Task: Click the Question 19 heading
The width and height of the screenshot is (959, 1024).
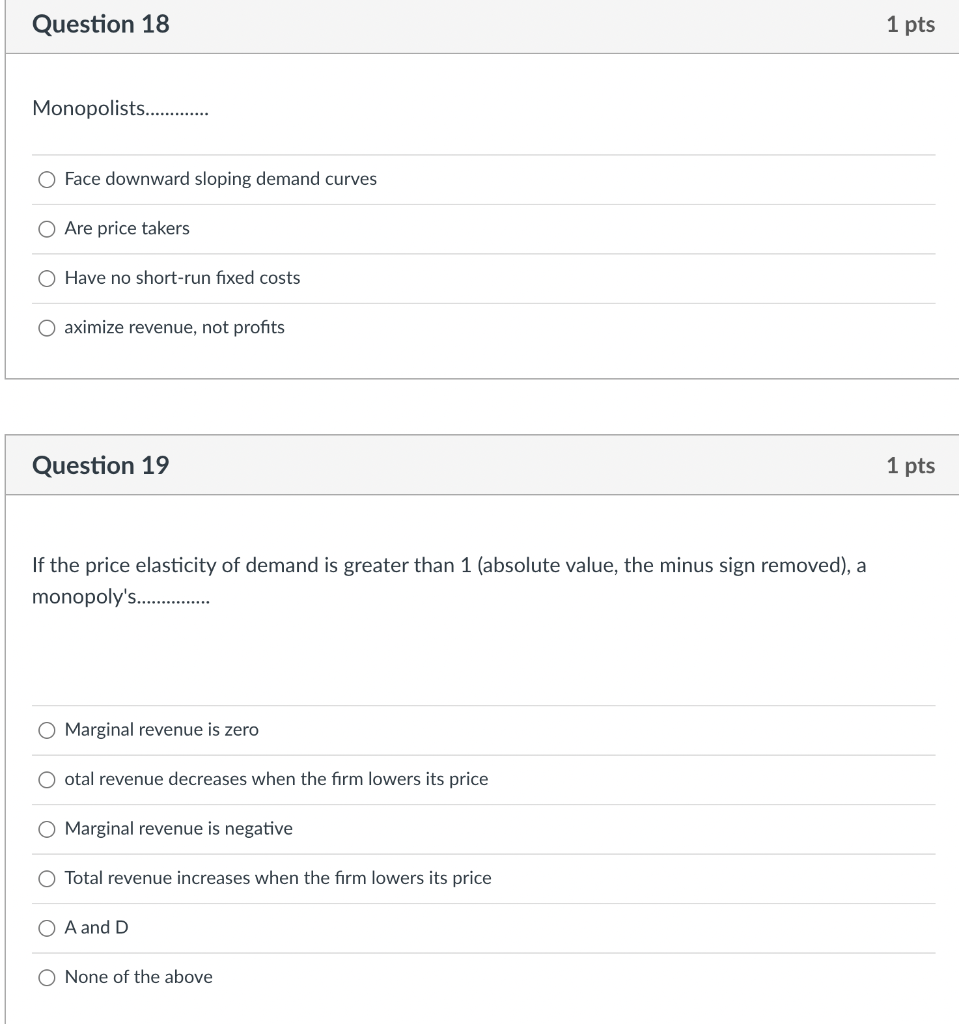Action: pos(101,466)
